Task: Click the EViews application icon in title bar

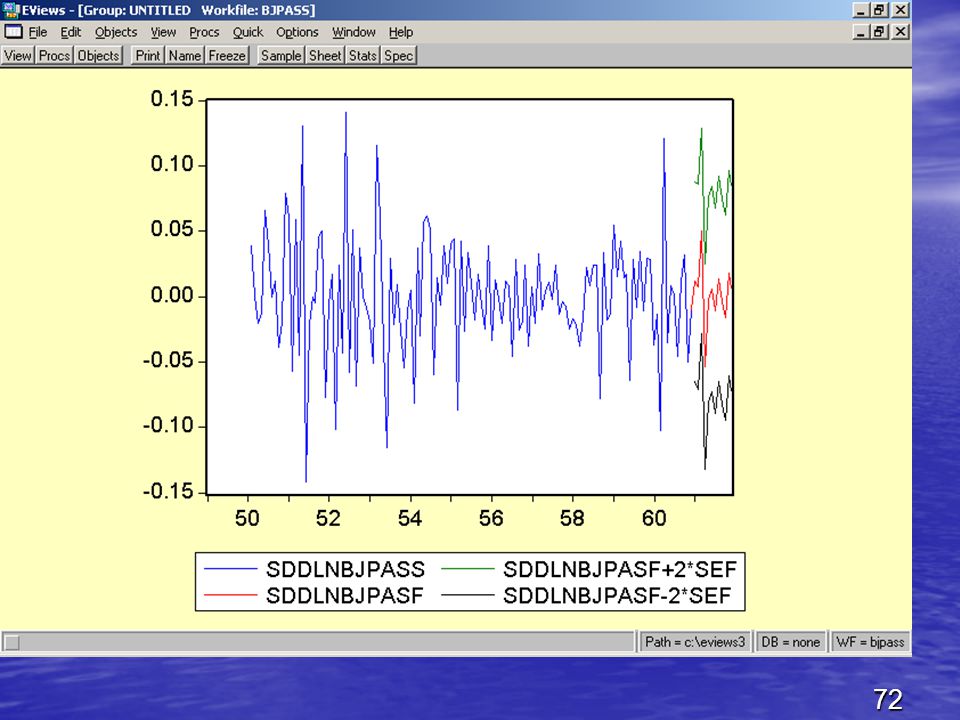Action: tap(10, 10)
